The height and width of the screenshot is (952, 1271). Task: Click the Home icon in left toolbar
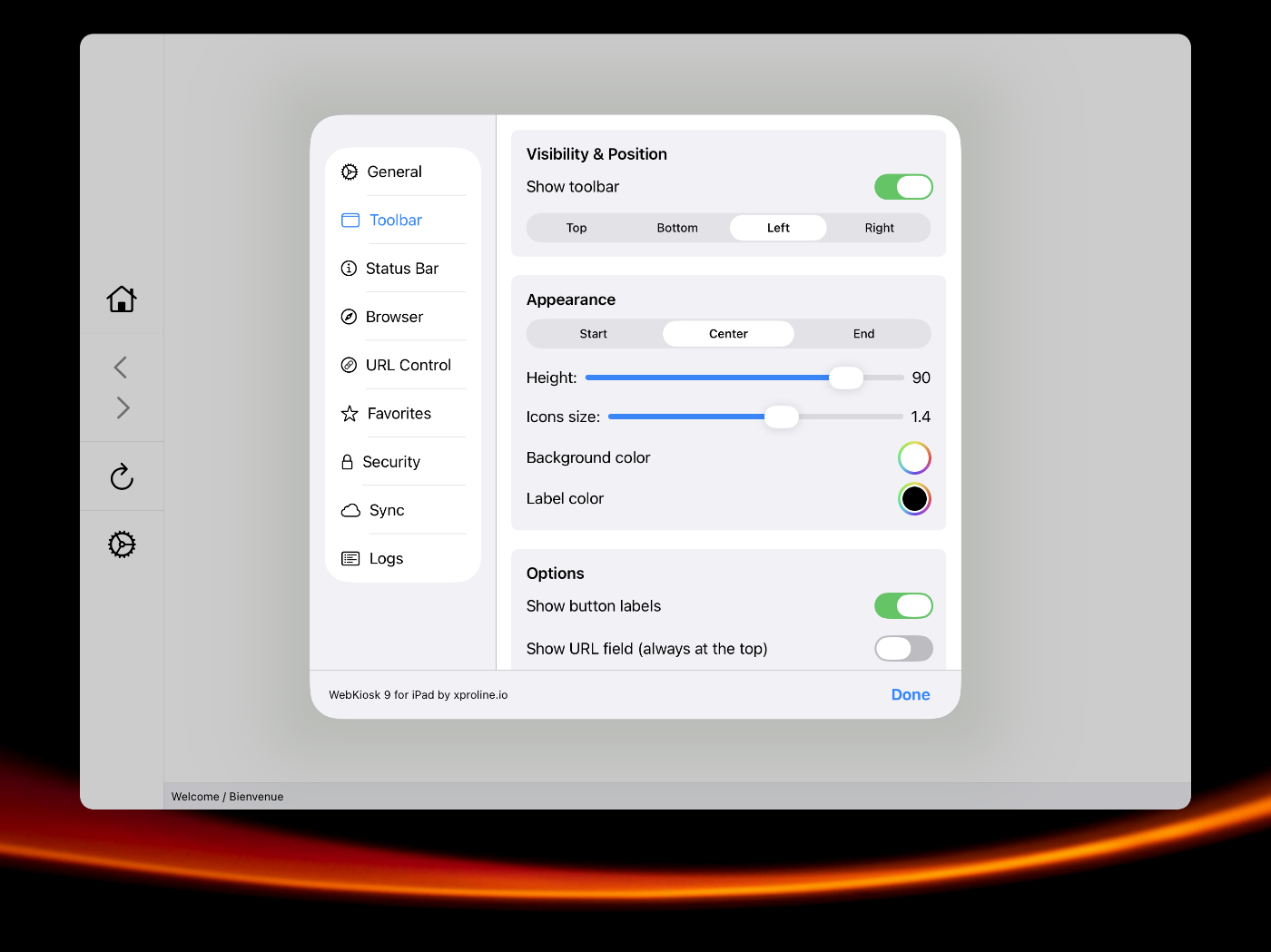tap(122, 299)
